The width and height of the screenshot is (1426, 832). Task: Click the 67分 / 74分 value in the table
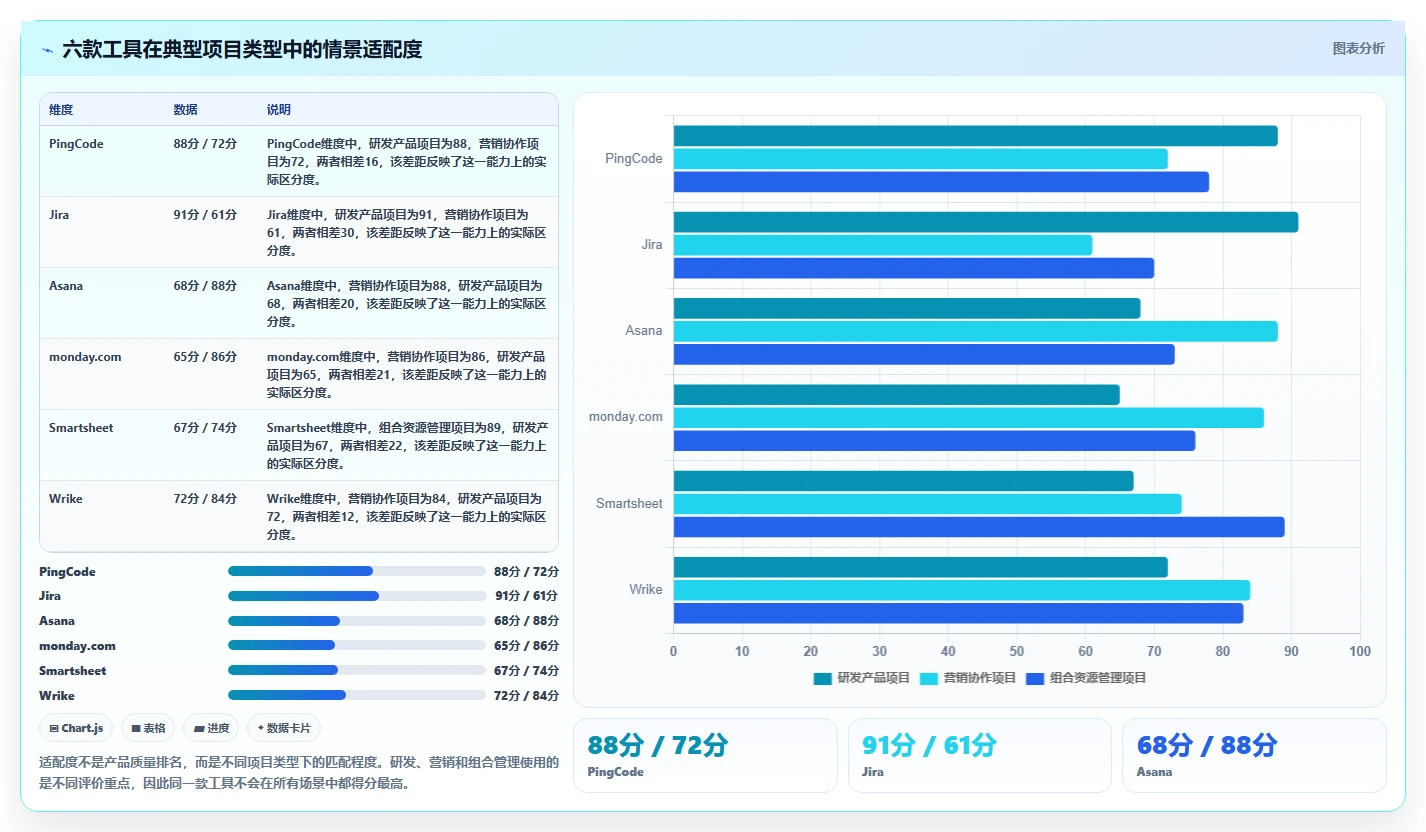[x=205, y=428]
